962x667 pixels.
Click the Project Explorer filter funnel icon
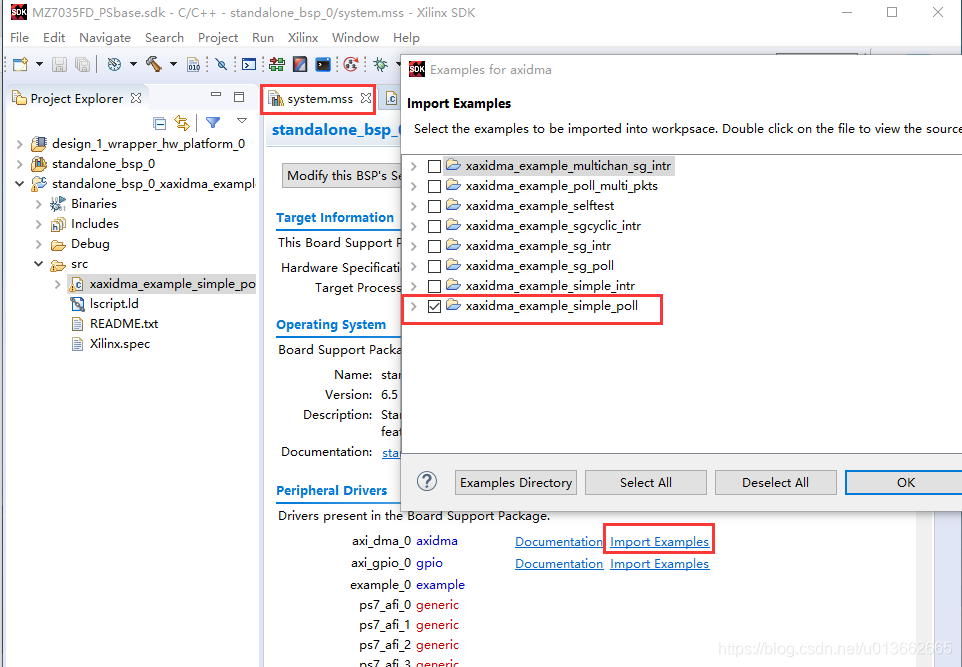213,123
